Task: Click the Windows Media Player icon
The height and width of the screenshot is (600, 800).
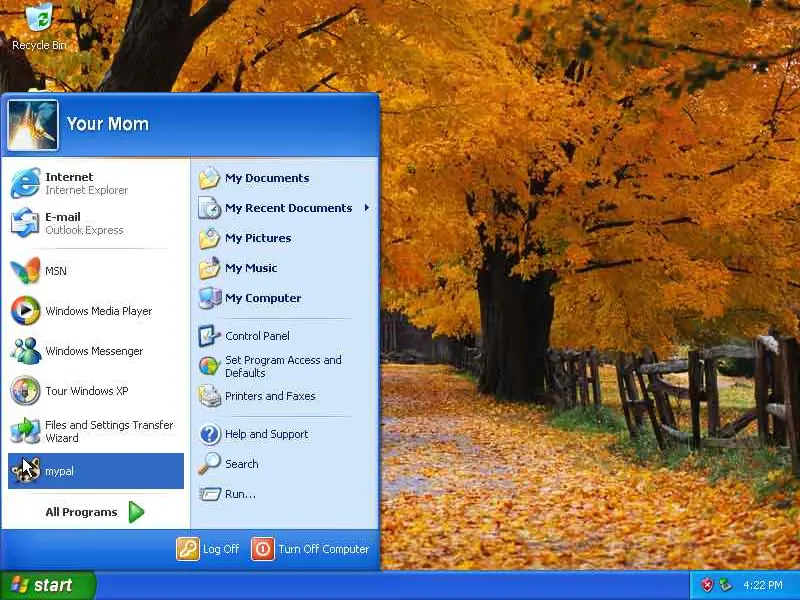Action: click(25, 311)
